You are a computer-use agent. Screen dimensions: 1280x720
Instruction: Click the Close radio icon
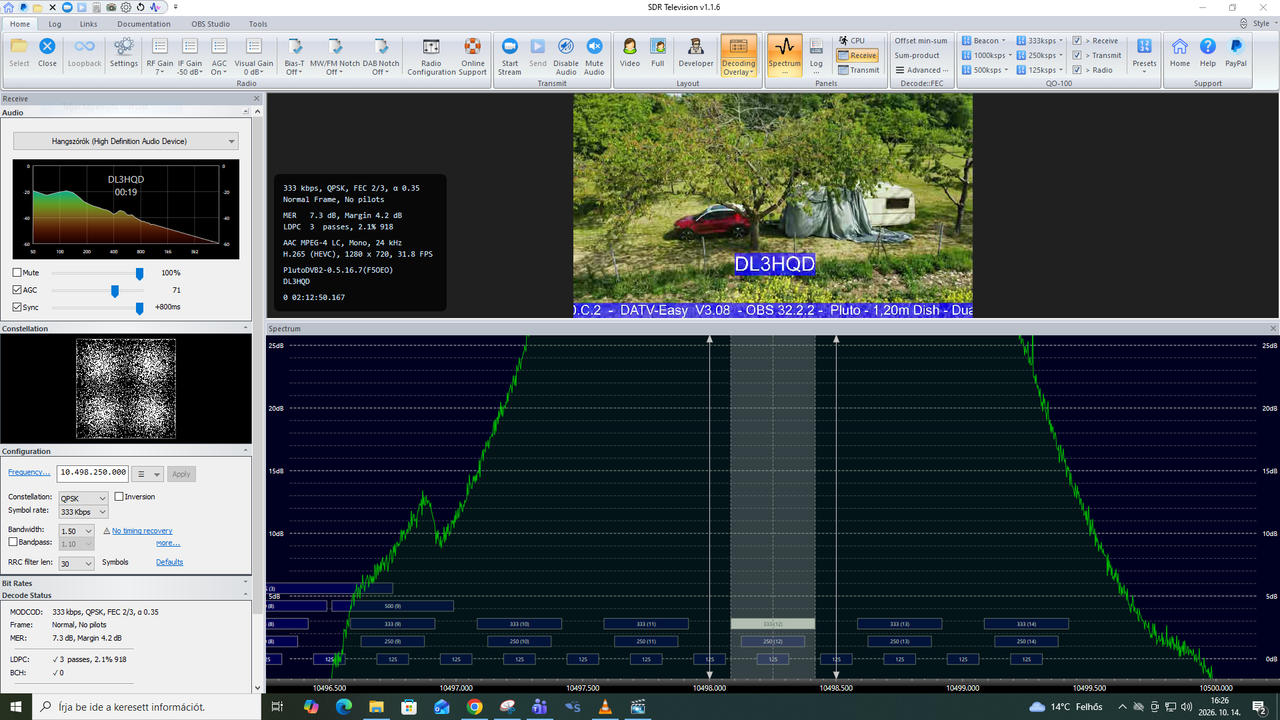(47, 52)
